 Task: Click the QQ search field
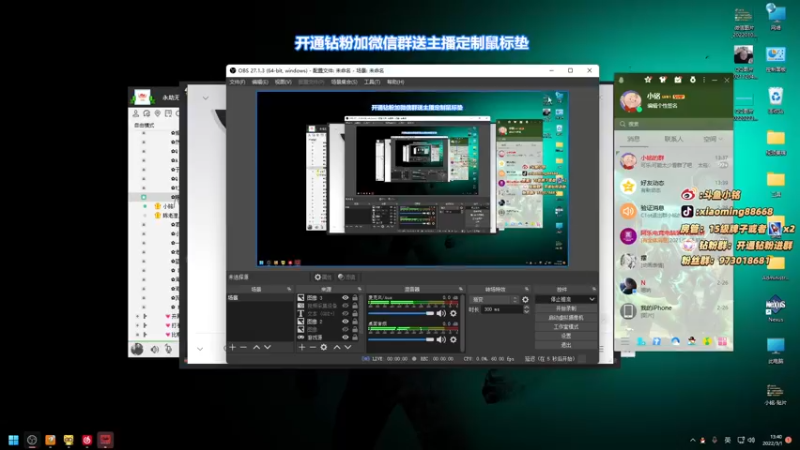tap(673, 124)
